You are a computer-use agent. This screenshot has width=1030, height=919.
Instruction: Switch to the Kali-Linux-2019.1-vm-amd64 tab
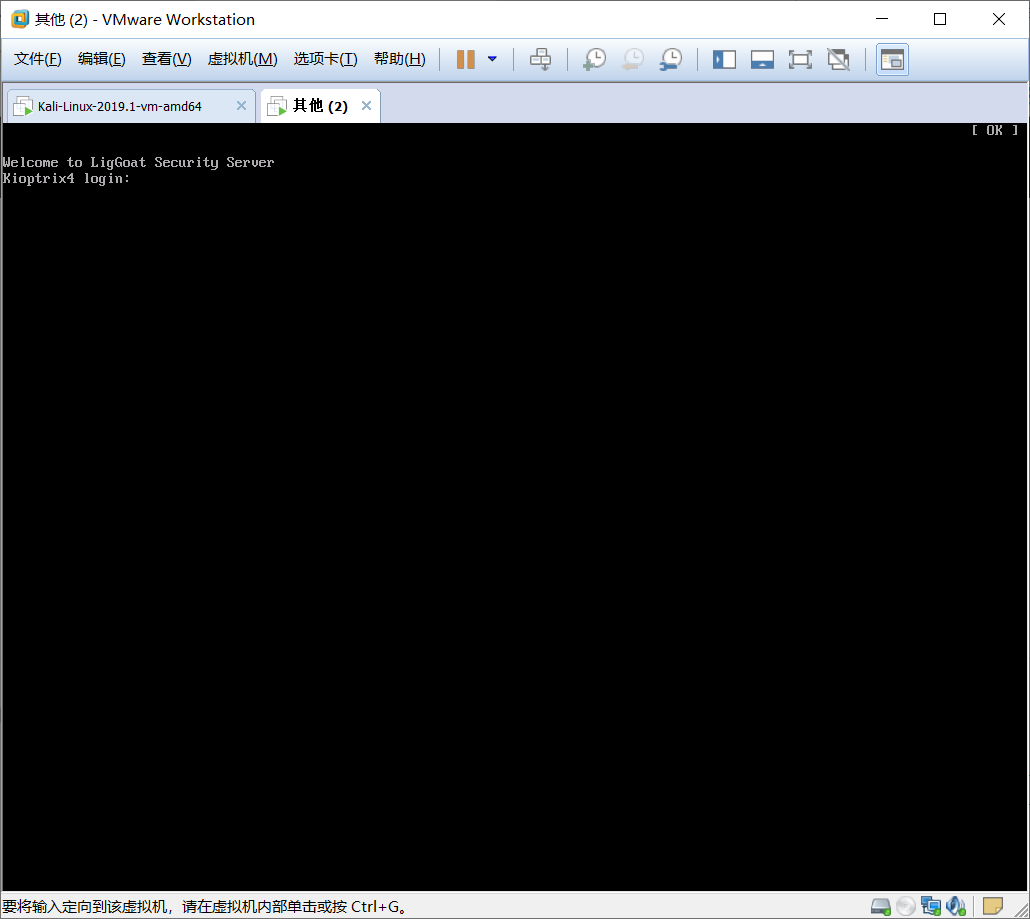(x=119, y=106)
